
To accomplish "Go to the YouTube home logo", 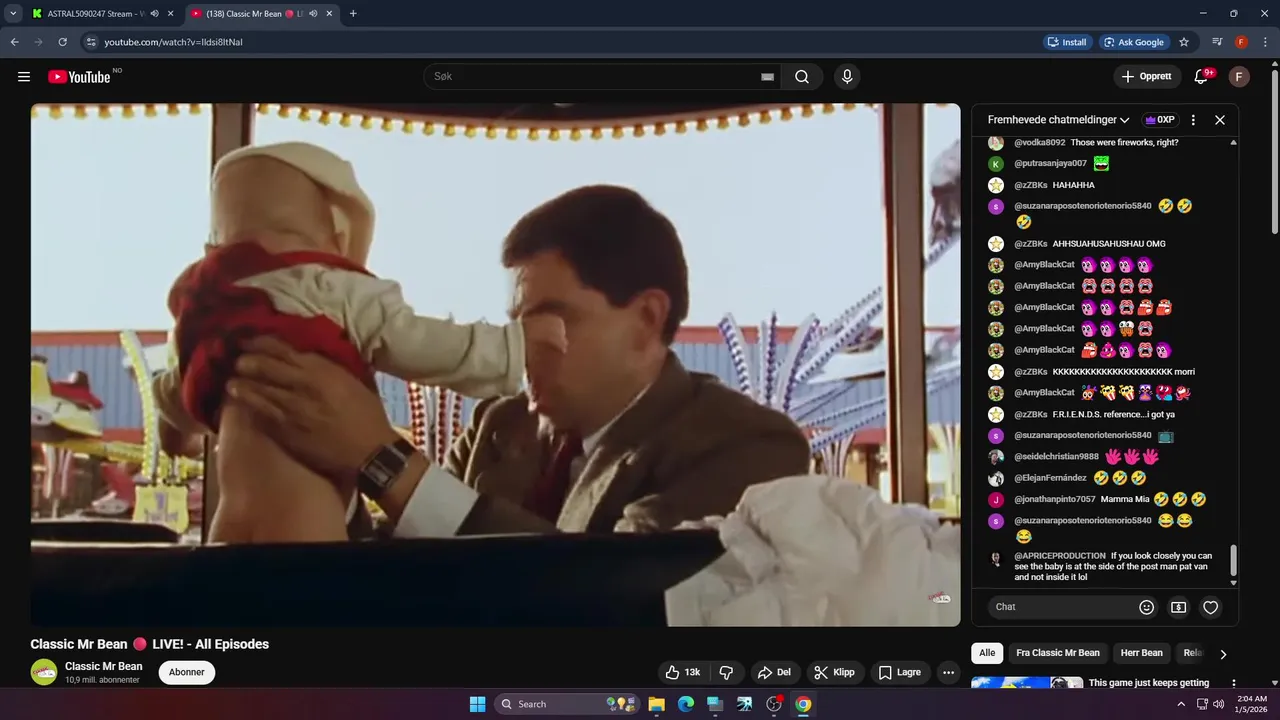I will [x=79, y=77].
